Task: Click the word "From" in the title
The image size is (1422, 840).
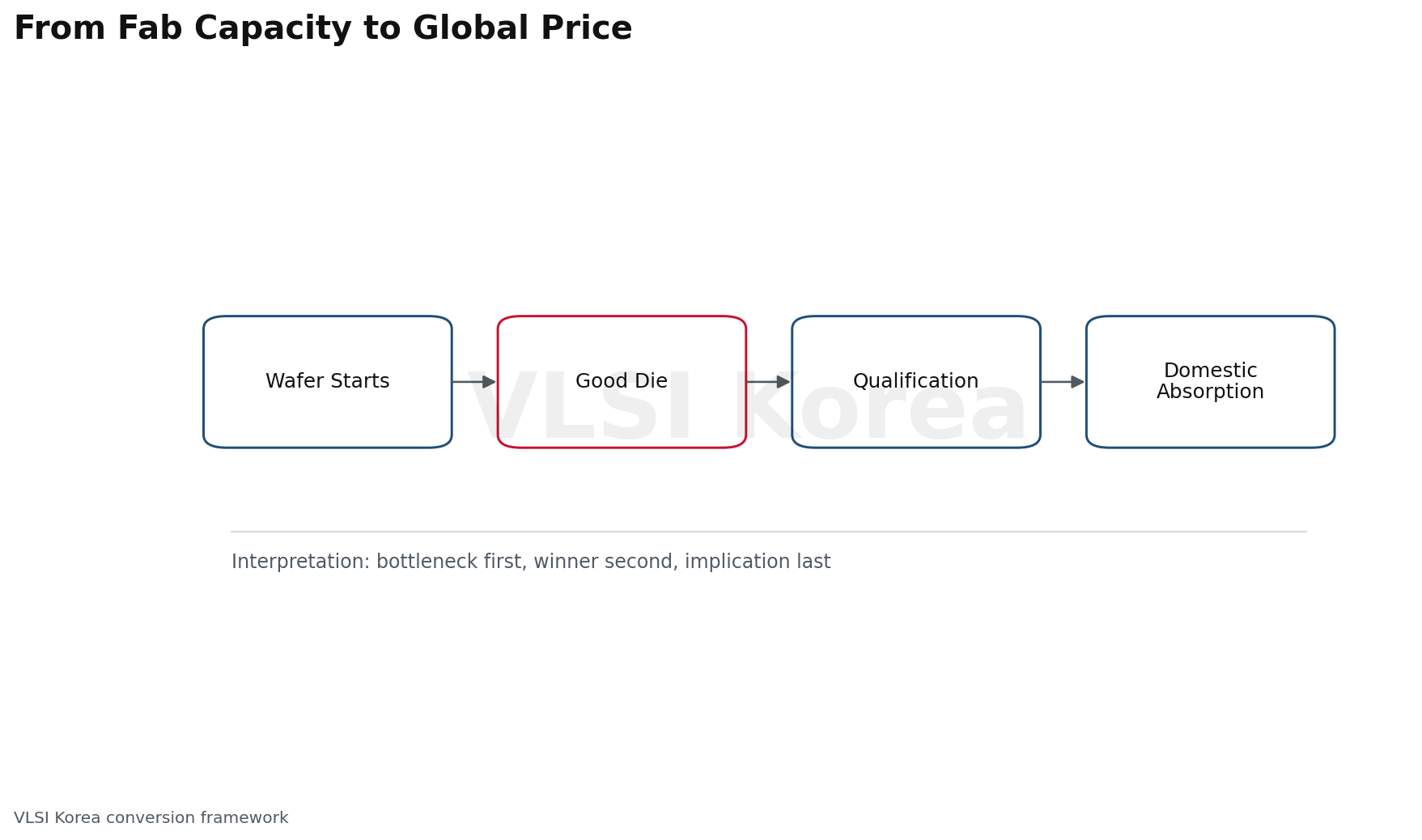Action: pos(60,29)
